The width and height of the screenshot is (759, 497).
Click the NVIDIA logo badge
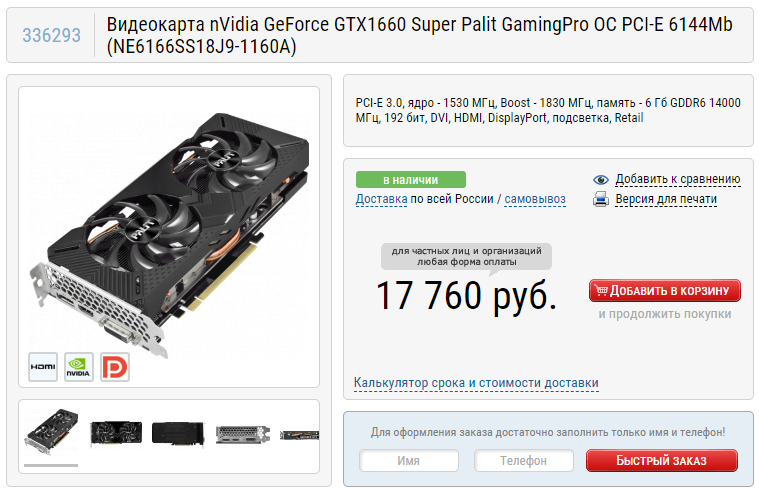[x=78, y=367]
